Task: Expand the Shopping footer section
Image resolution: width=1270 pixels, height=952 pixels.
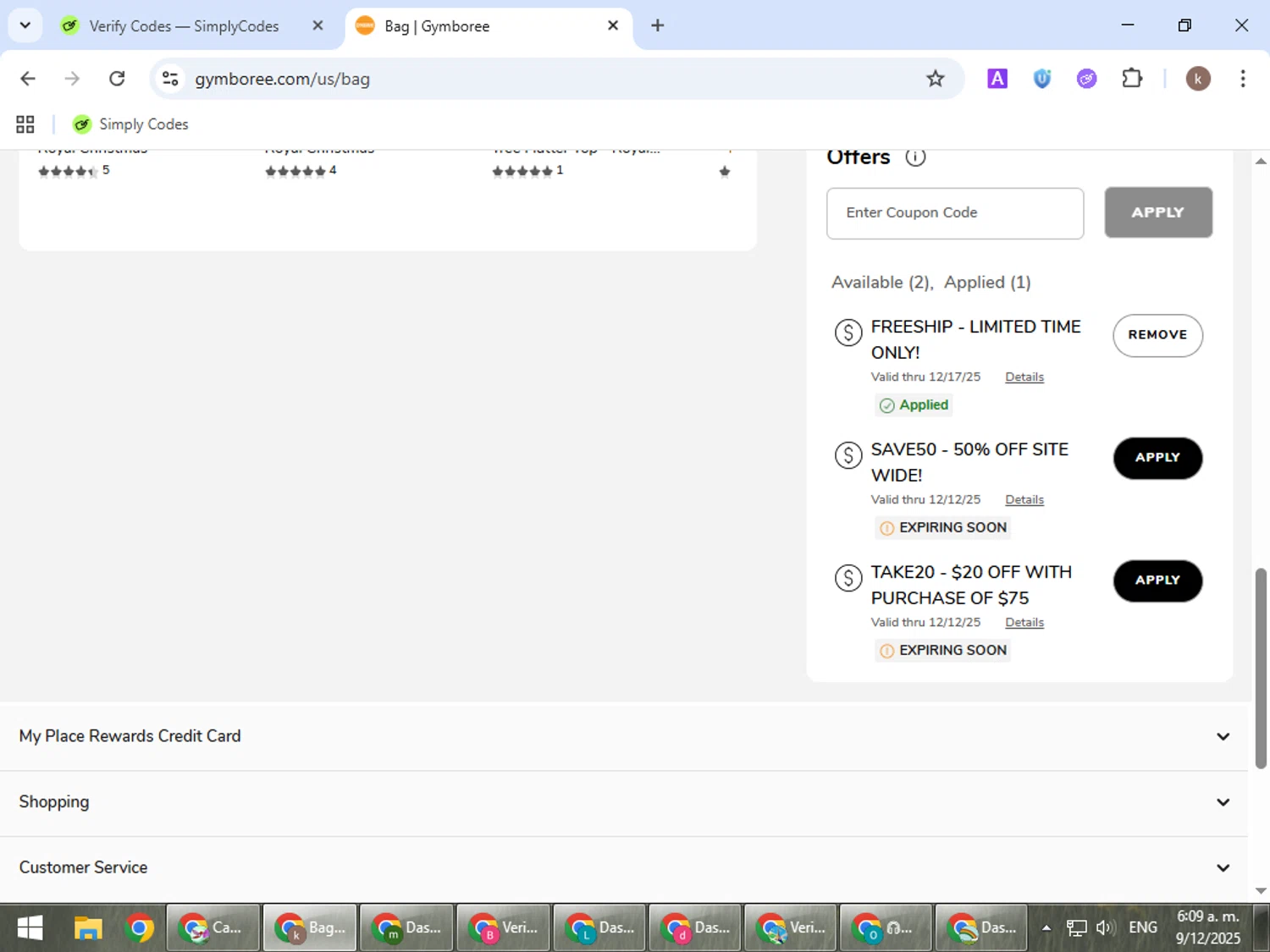Action: pos(624,802)
